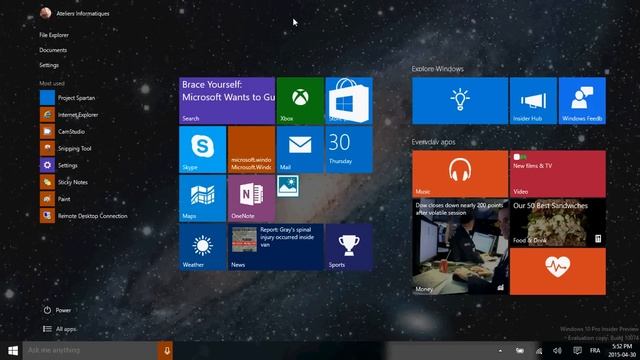The width and height of the screenshot is (640, 360).
Task: Open the Music headphones tile
Action: click(460, 174)
